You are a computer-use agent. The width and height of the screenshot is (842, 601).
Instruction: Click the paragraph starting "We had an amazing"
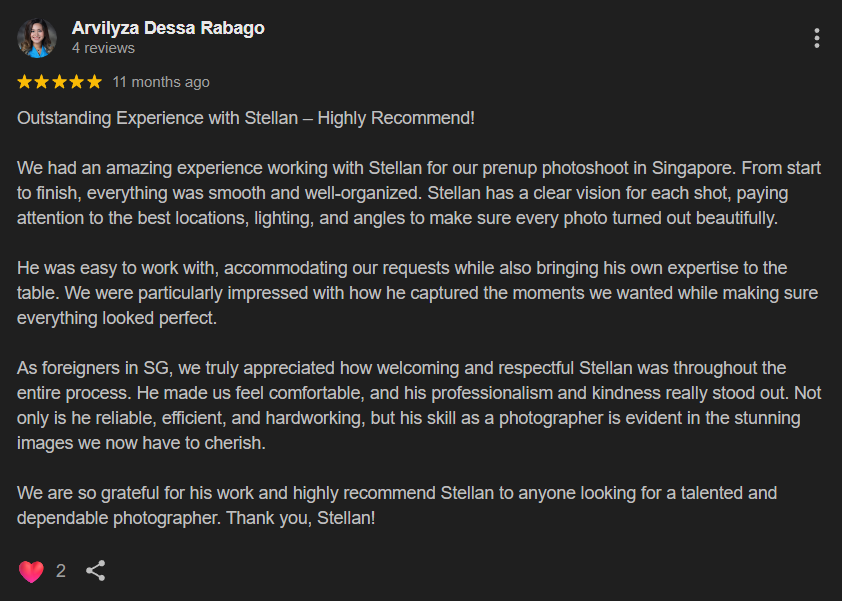pos(419,193)
